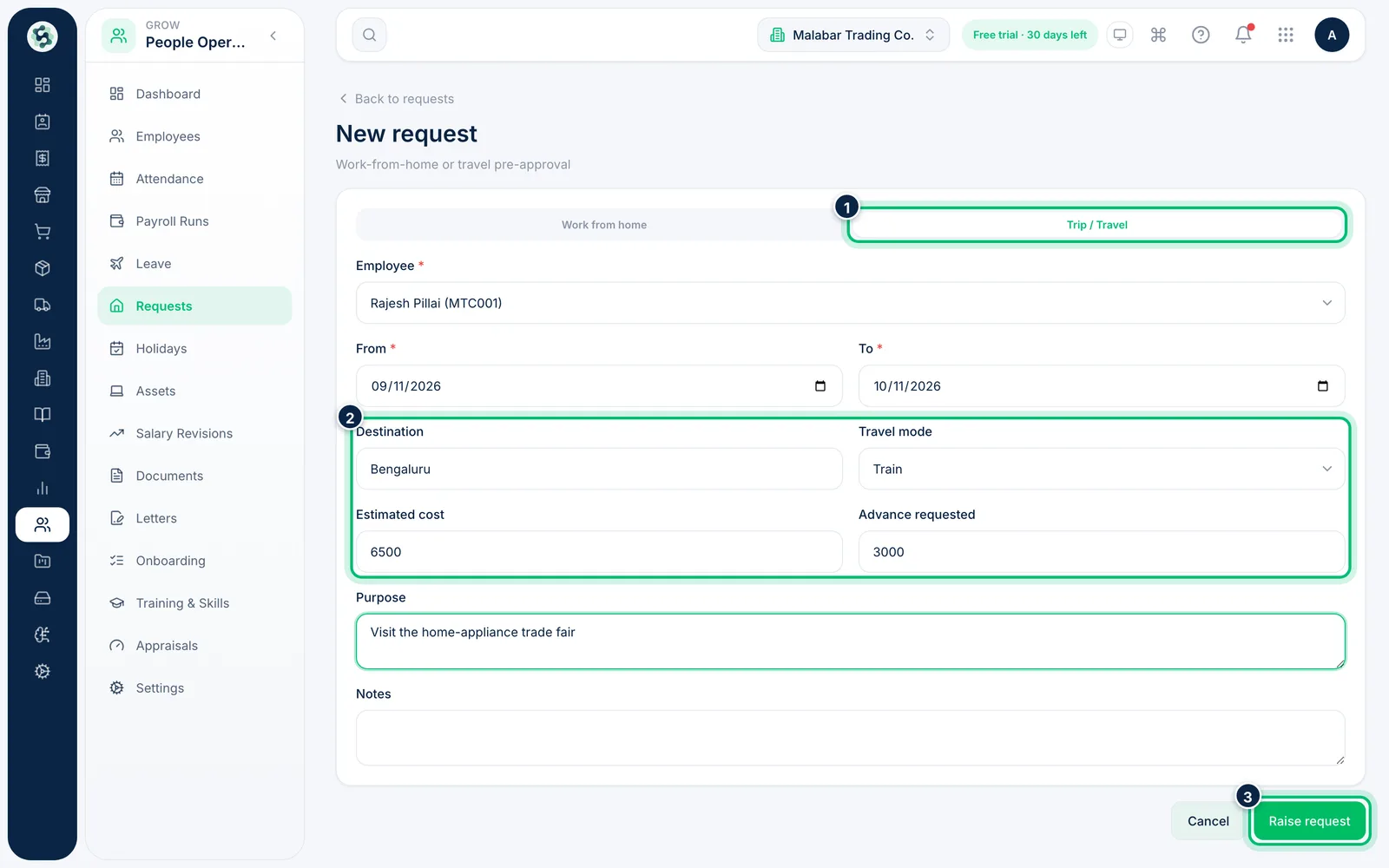The height and width of the screenshot is (868, 1389).
Task: Open Training & Skills in sidebar
Action: [x=194, y=603]
